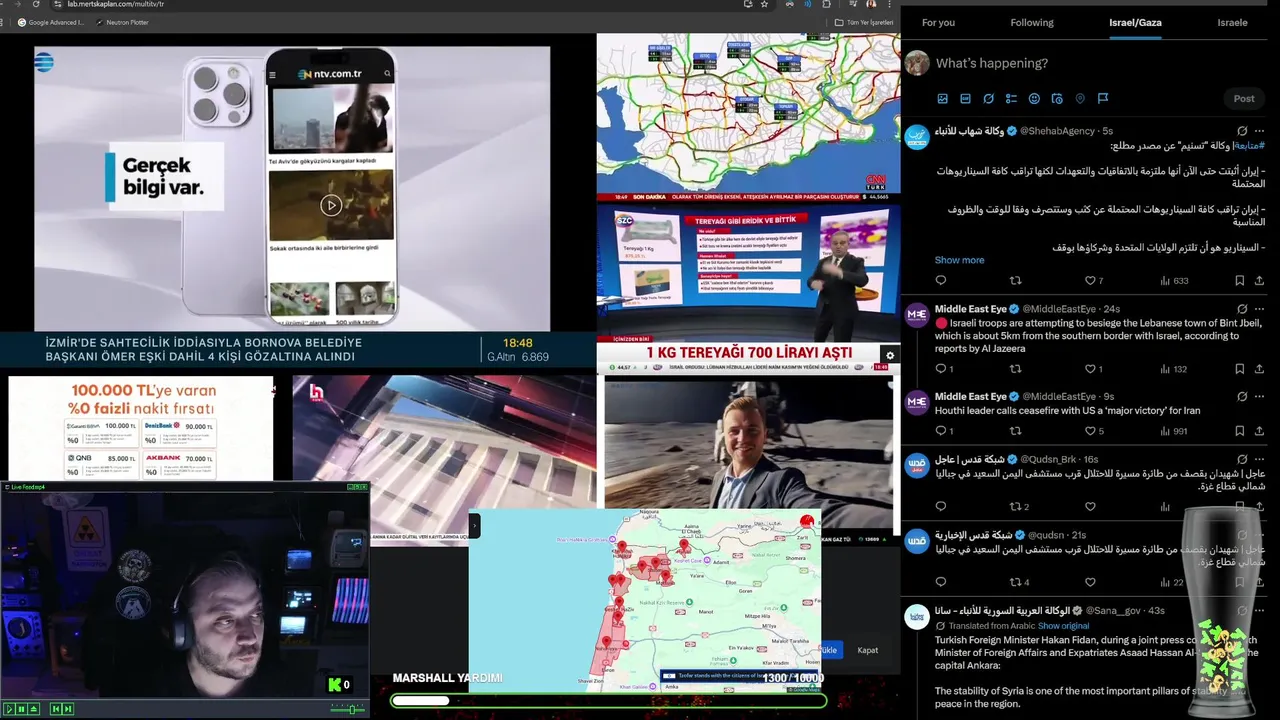This screenshot has height=720, width=1280.
Task: Open more options on @qudsn post
Action: [x=1259, y=535]
